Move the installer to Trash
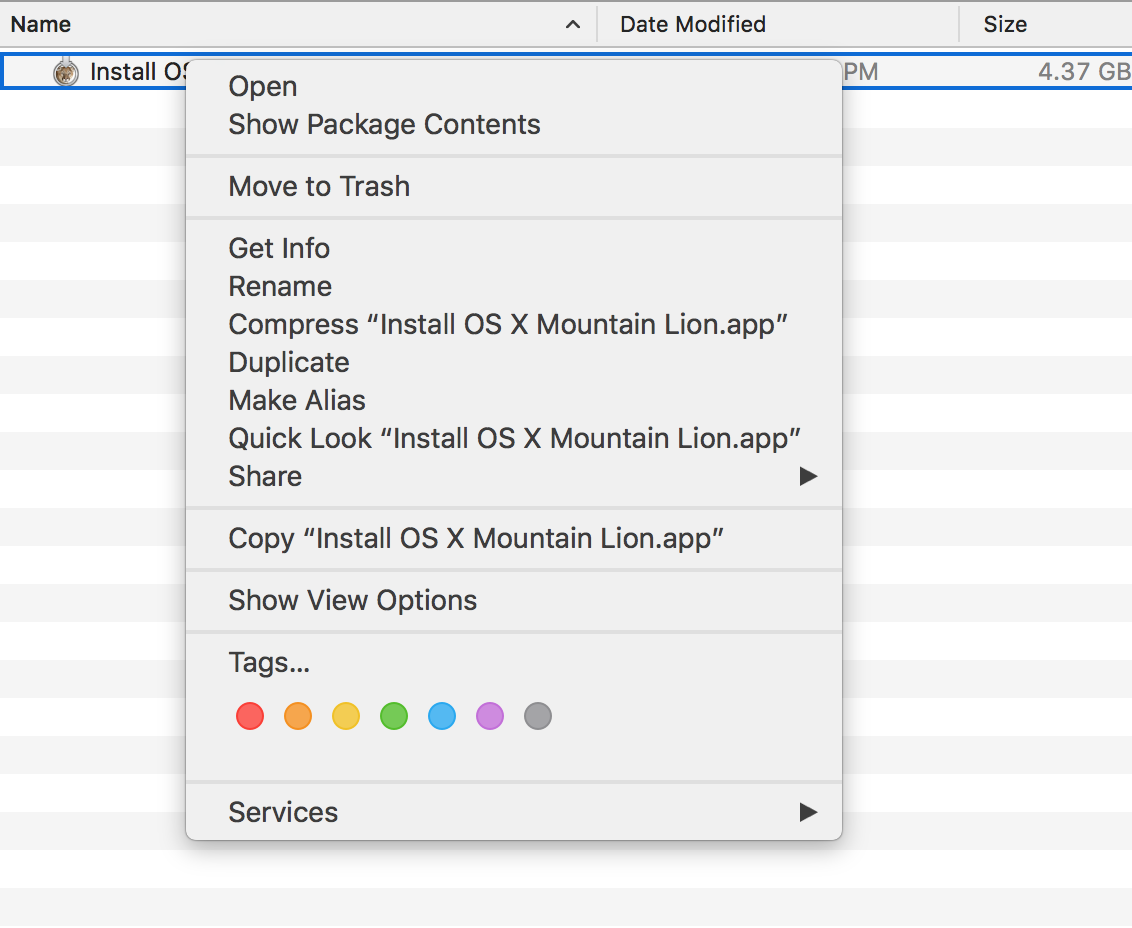The width and height of the screenshot is (1132, 928). [319, 187]
